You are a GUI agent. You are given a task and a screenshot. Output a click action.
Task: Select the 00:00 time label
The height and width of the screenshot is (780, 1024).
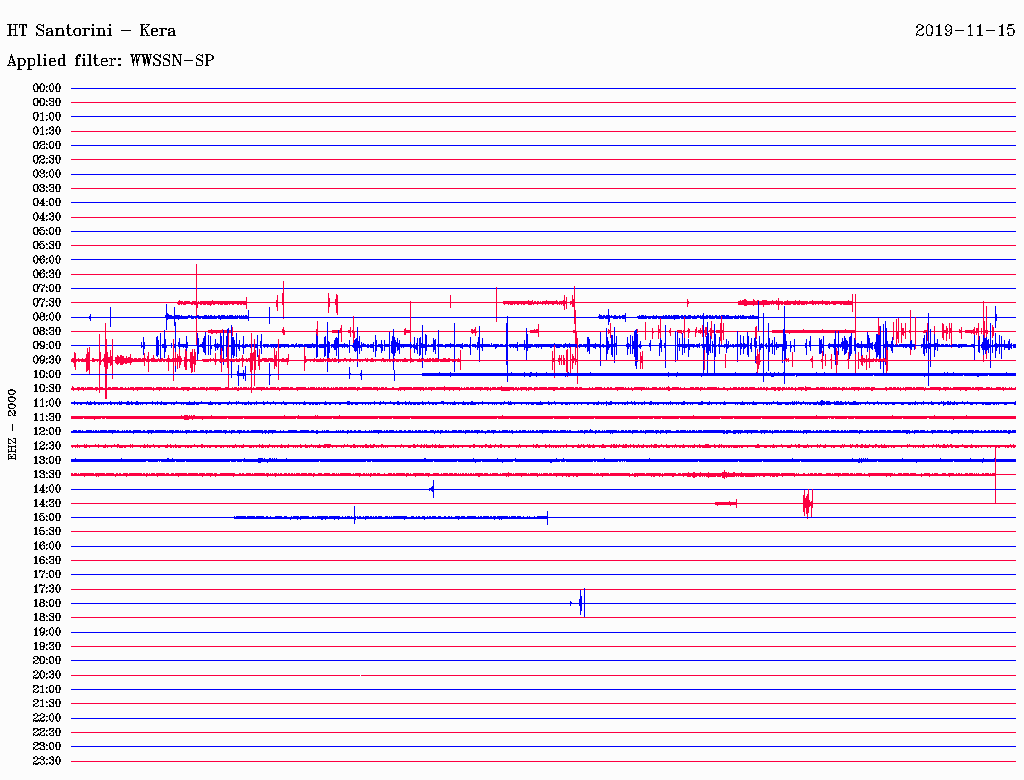tap(46, 88)
